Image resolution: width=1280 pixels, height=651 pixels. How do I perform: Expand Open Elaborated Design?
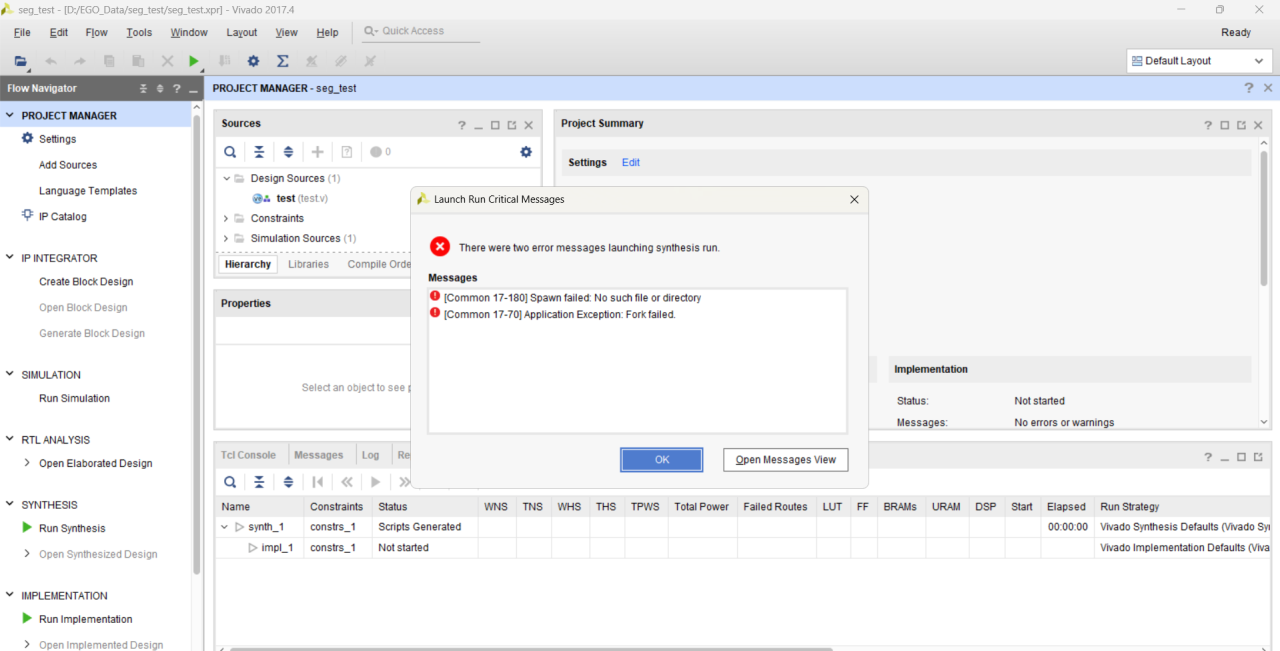(27, 463)
